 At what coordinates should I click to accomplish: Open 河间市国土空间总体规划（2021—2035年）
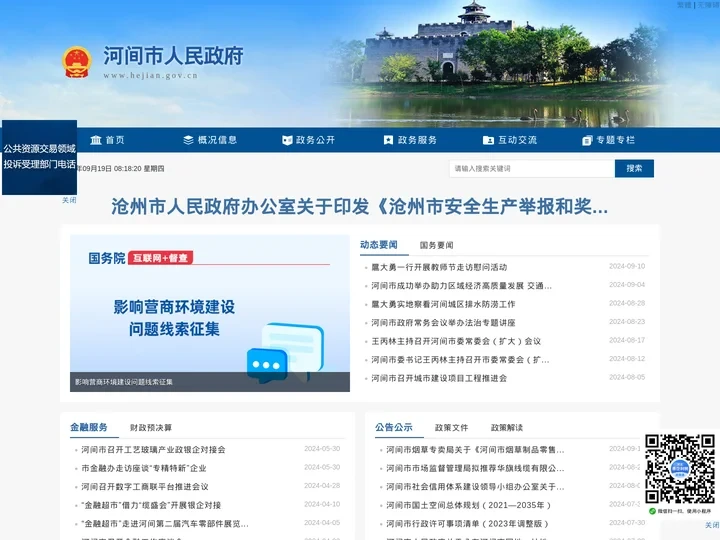468,505
